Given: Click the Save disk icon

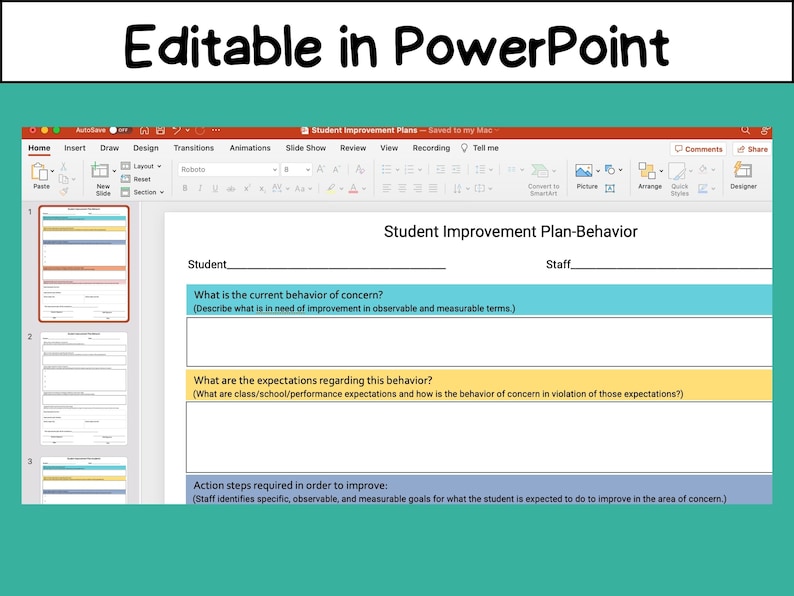Looking at the screenshot, I should click(161, 131).
